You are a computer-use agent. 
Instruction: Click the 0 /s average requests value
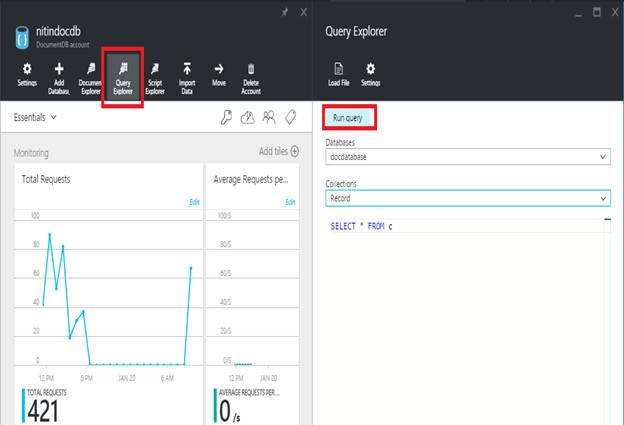[x=230, y=411]
